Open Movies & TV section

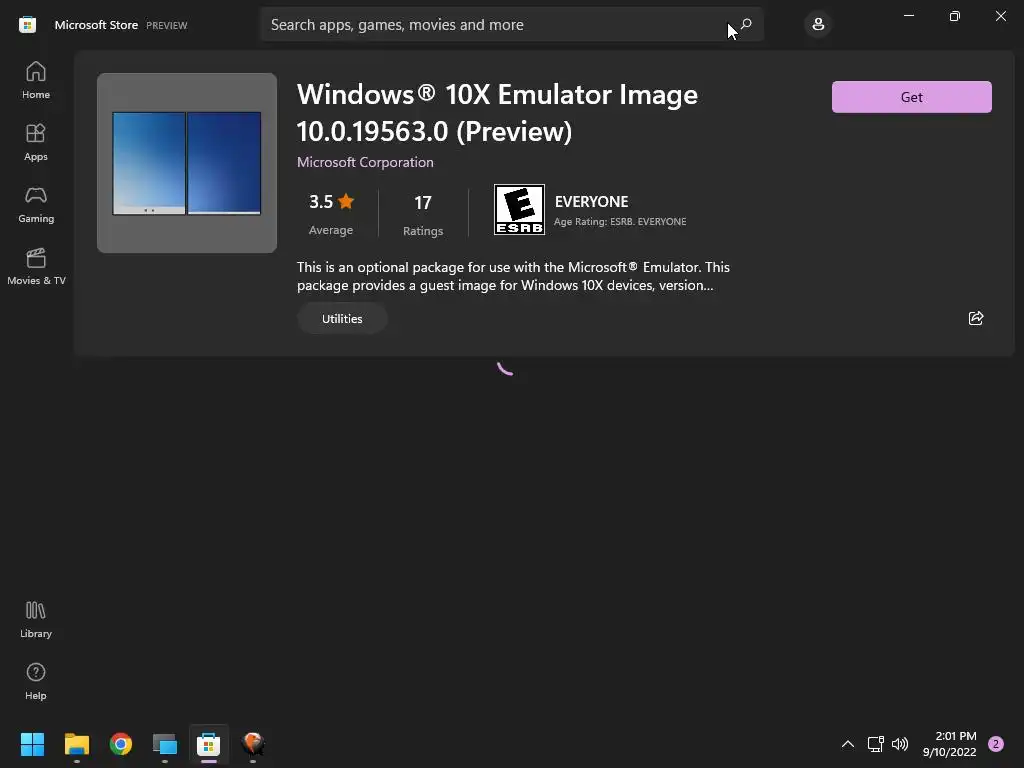[36, 266]
